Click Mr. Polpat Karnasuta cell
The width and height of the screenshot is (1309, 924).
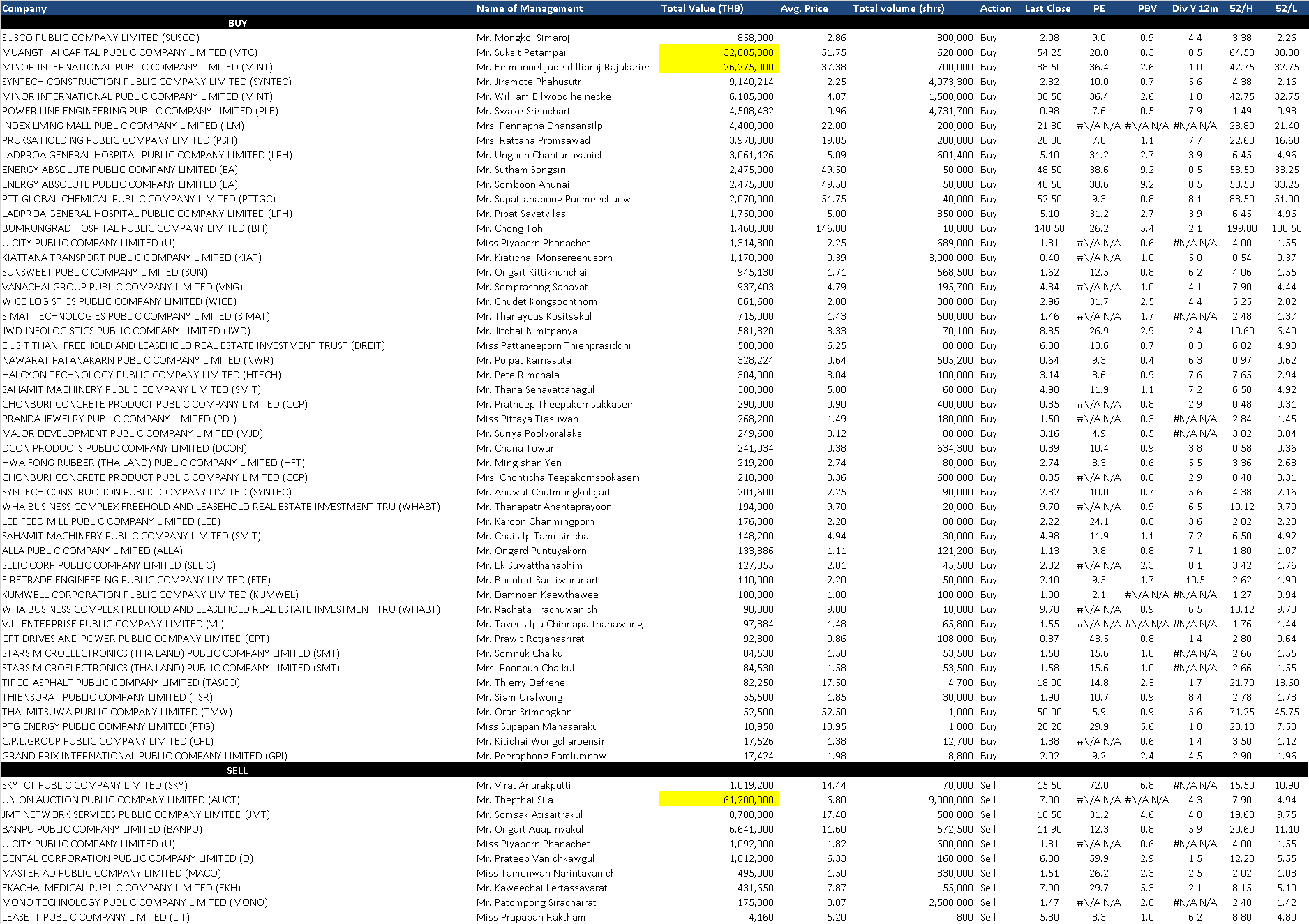(523, 360)
